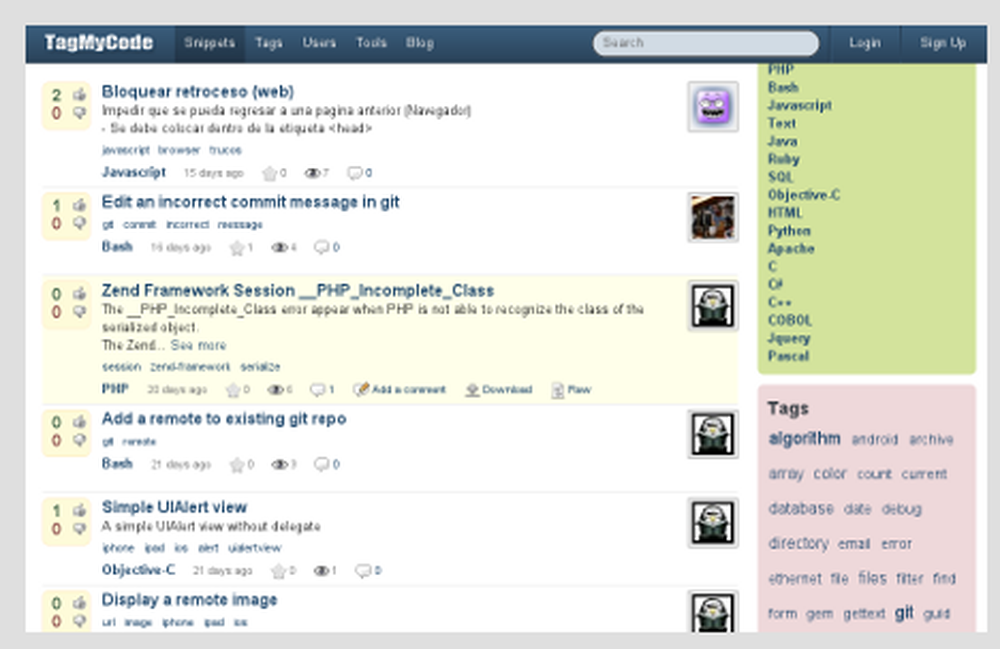Open the Tools menu item
The image size is (1000, 649).
coord(371,43)
